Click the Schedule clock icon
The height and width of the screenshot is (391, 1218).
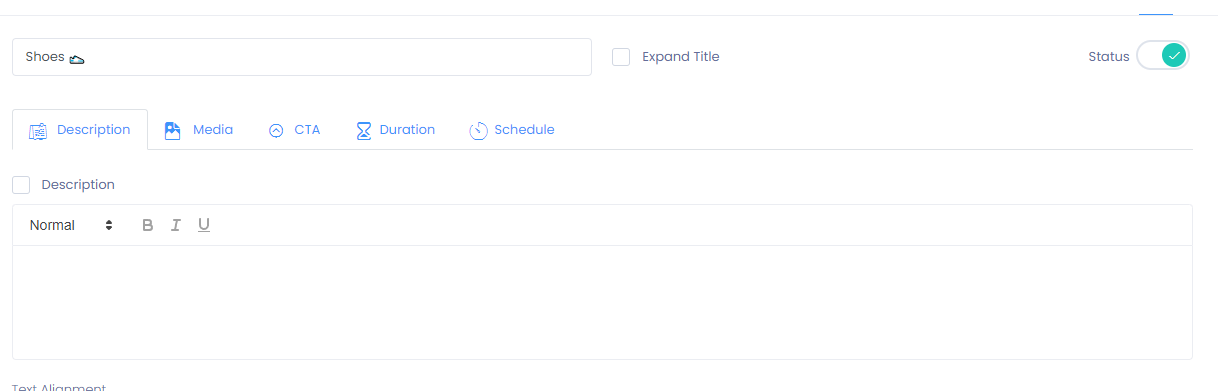coord(478,131)
